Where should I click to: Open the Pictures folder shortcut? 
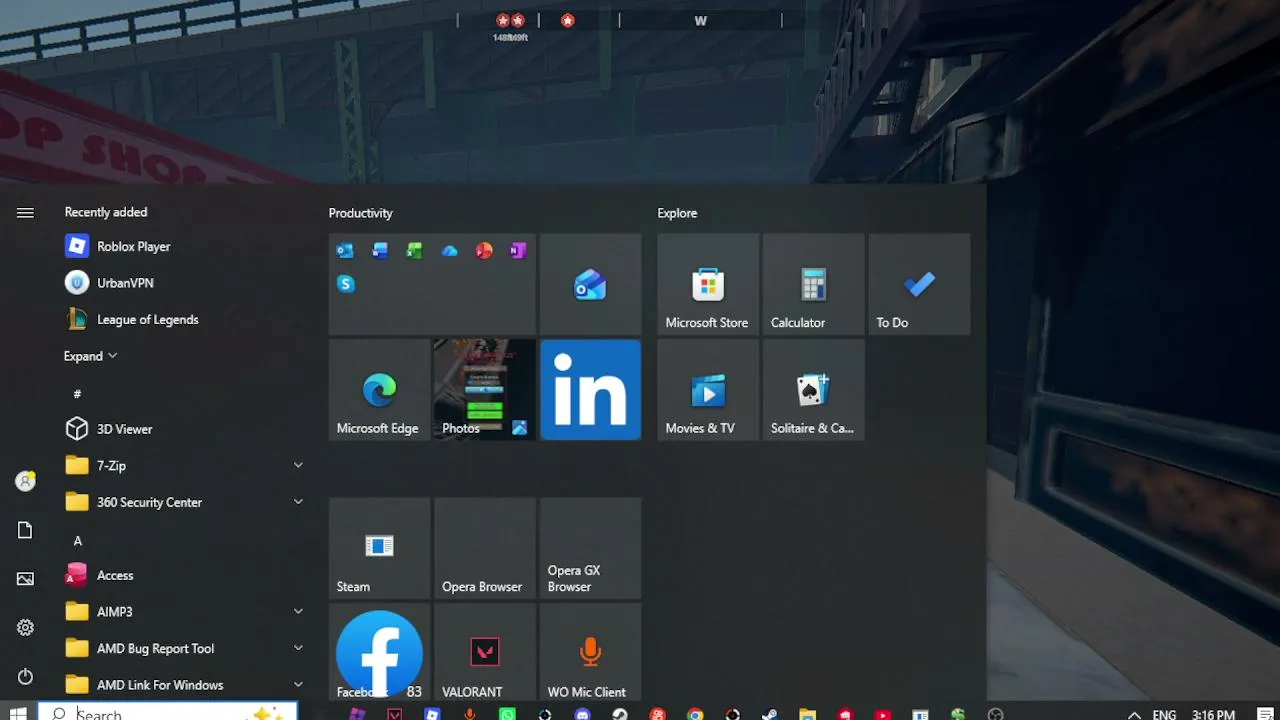tap(25, 579)
